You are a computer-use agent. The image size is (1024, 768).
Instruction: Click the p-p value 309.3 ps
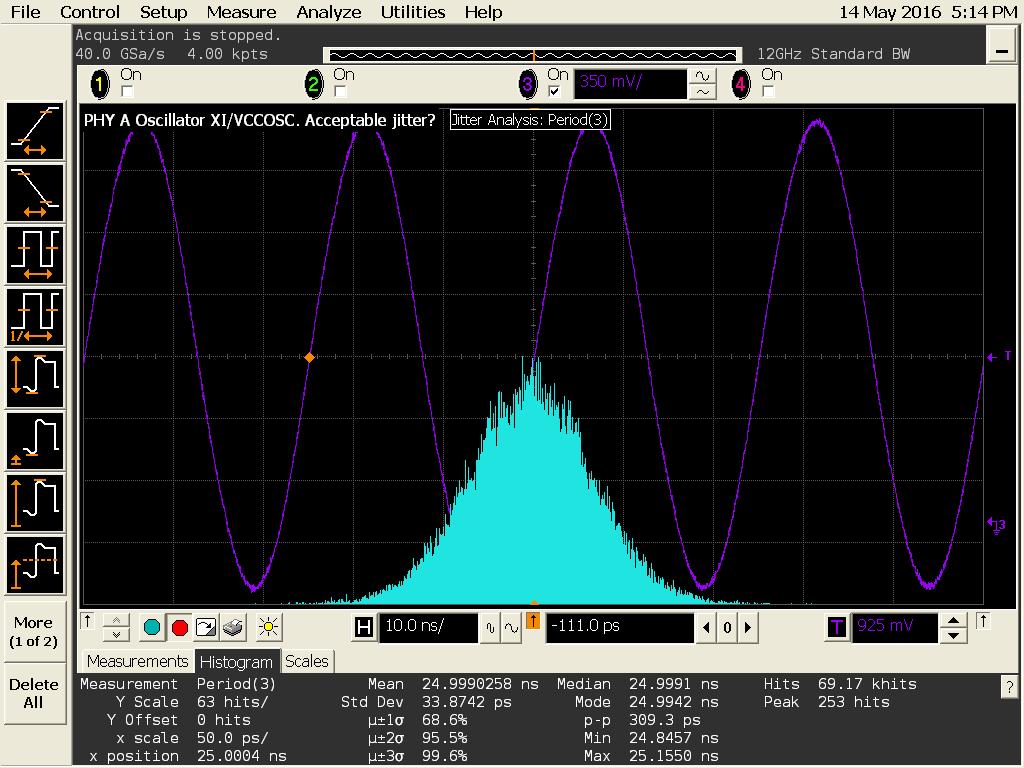point(665,720)
